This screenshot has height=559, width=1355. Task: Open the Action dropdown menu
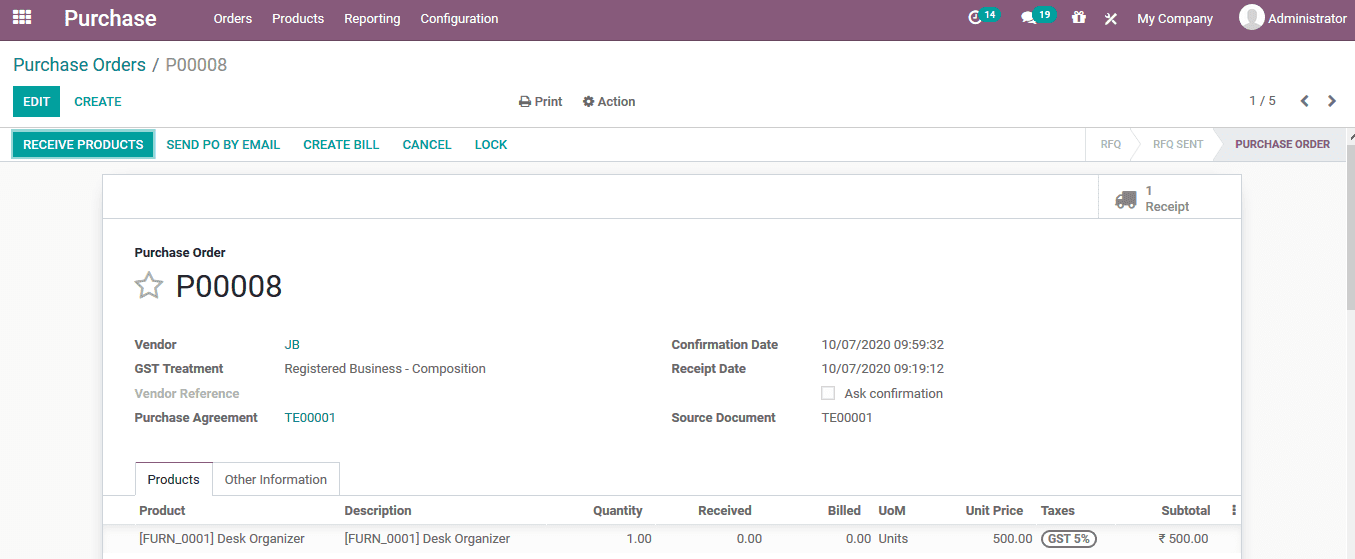pyautogui.click(x=609, y=102)
